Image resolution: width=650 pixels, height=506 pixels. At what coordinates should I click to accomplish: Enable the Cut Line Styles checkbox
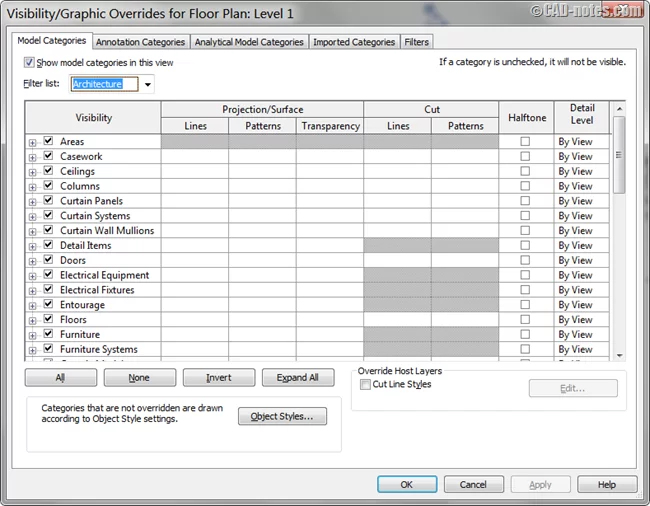(x=366, y=385)
